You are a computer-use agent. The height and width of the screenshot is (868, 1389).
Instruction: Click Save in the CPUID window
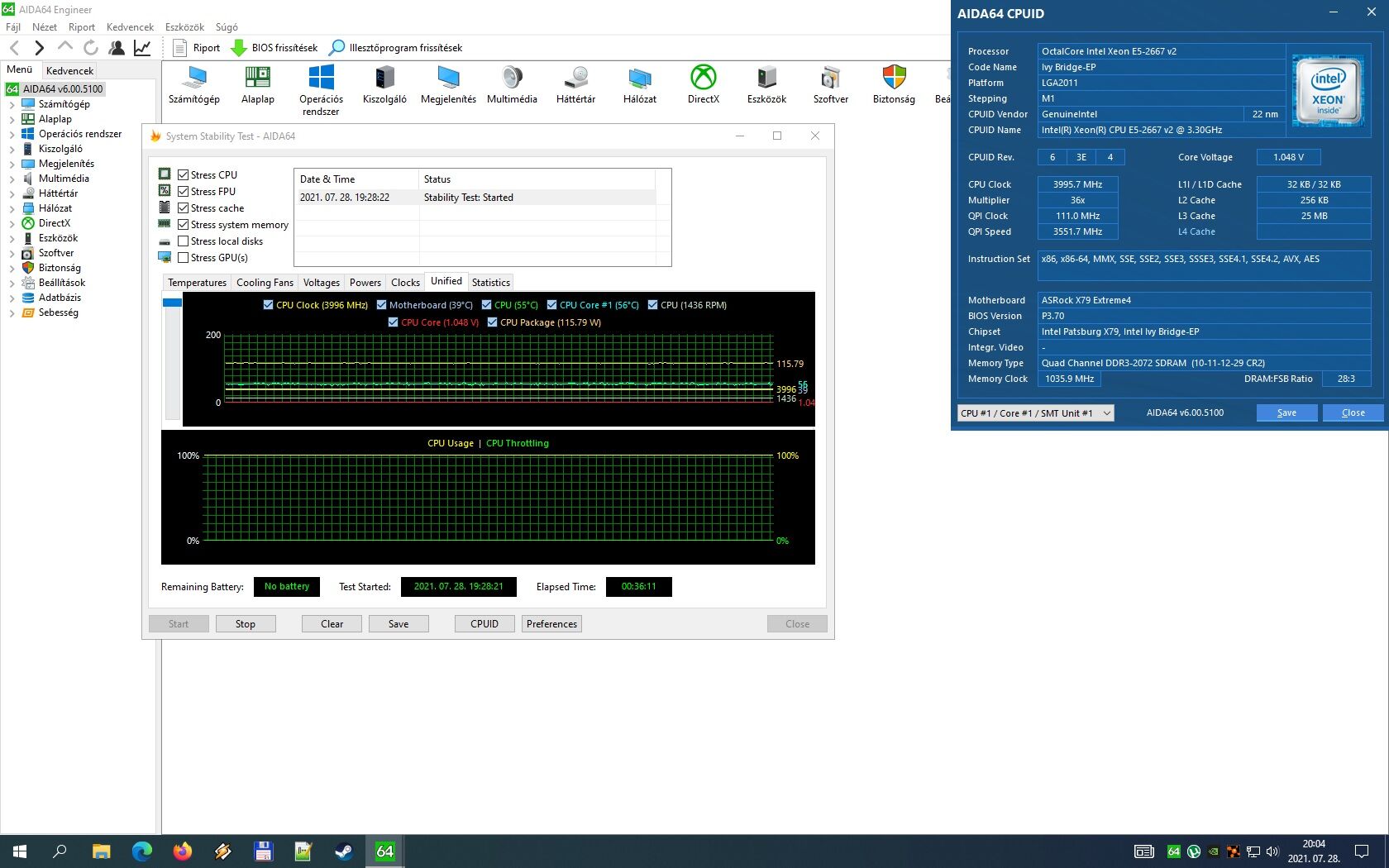[1286, 413]
